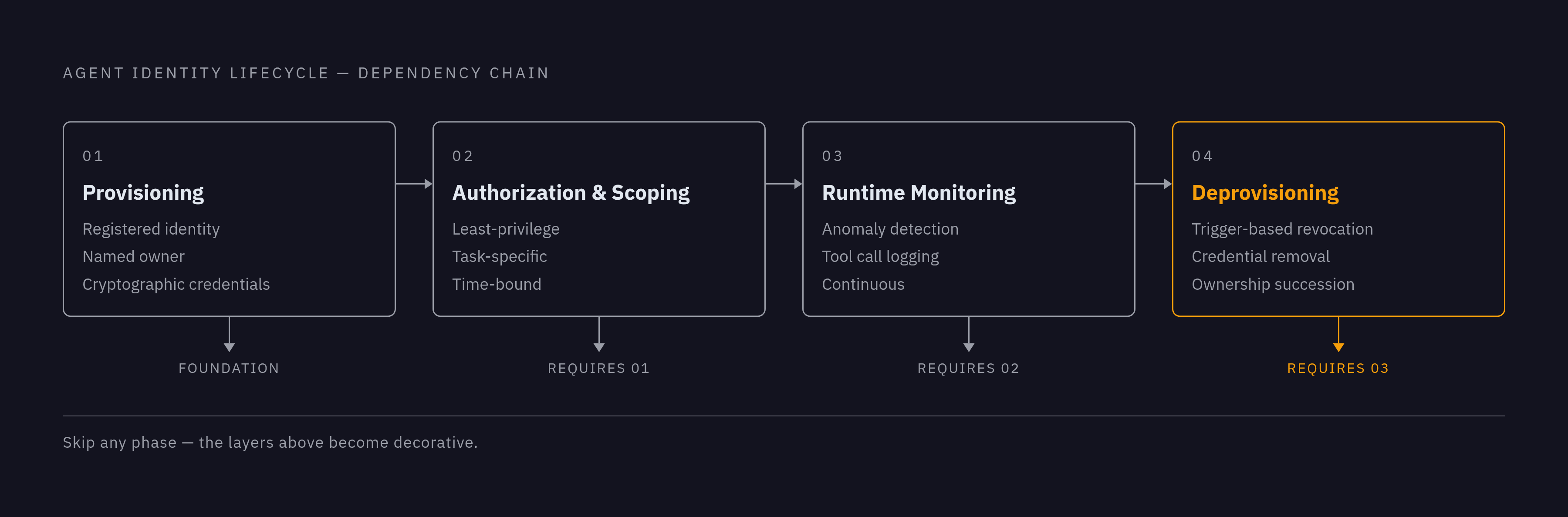Click the 'Provisioning' heading
This screenshot has width=1568, height=517.
[x=143, y=193]
